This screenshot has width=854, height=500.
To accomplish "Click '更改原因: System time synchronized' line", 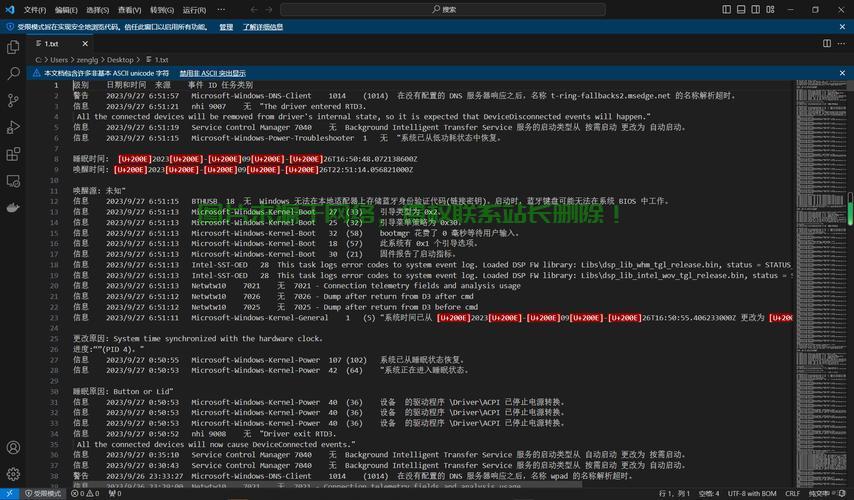I will (198, 338).
